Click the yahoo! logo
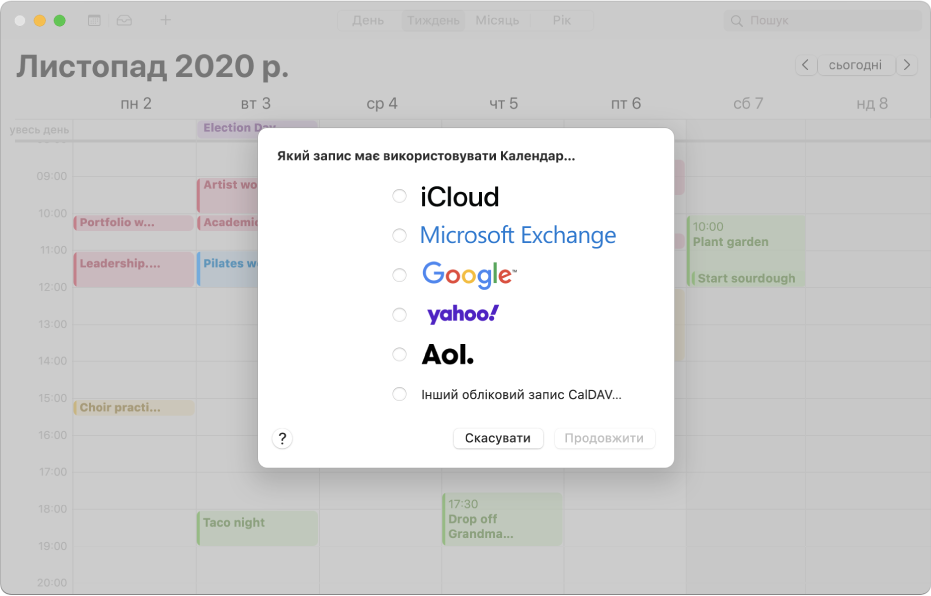931x596 pixels. coord(463,314)
